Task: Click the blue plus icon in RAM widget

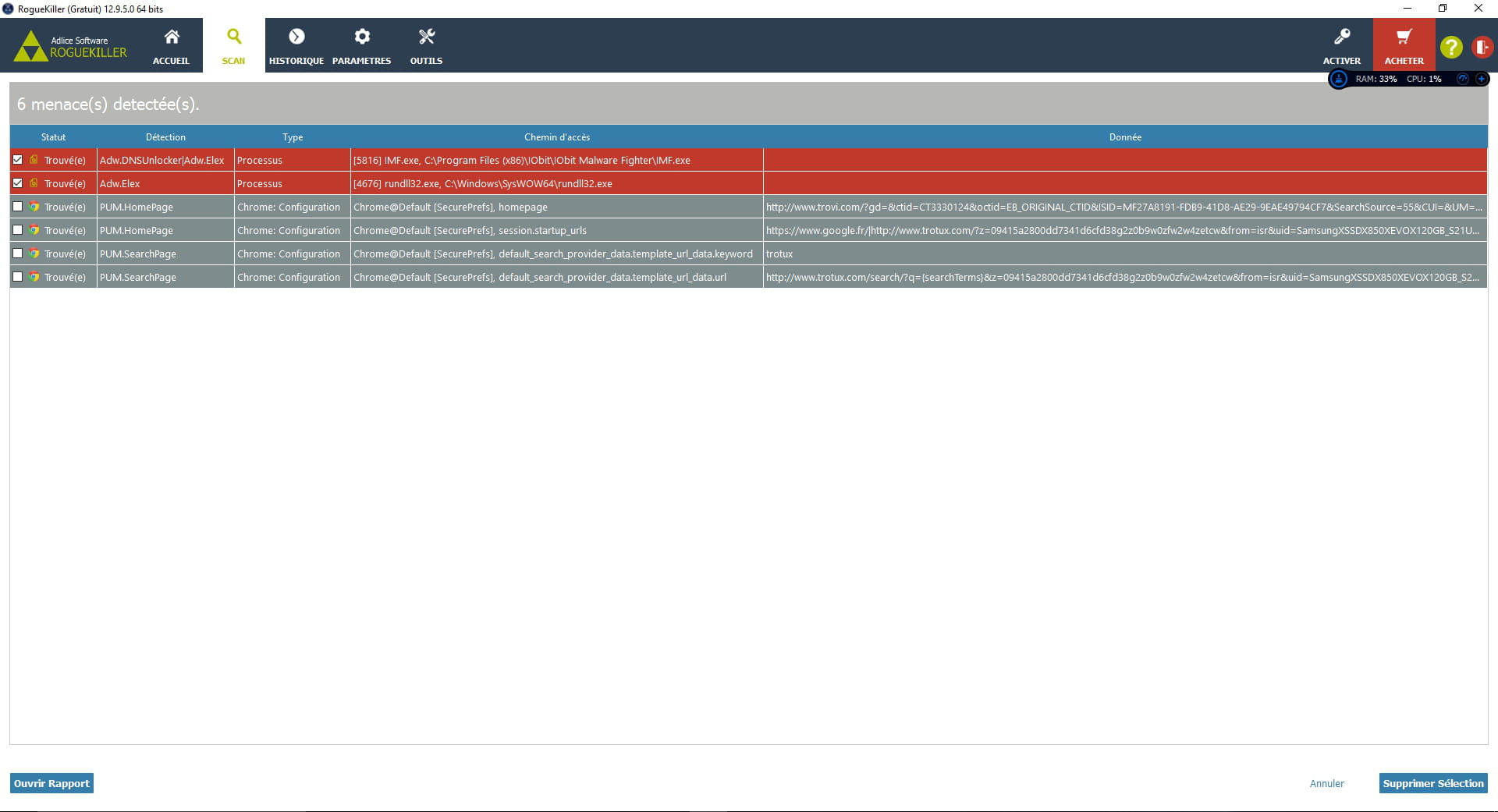Action: click(x=1481, y=79)
